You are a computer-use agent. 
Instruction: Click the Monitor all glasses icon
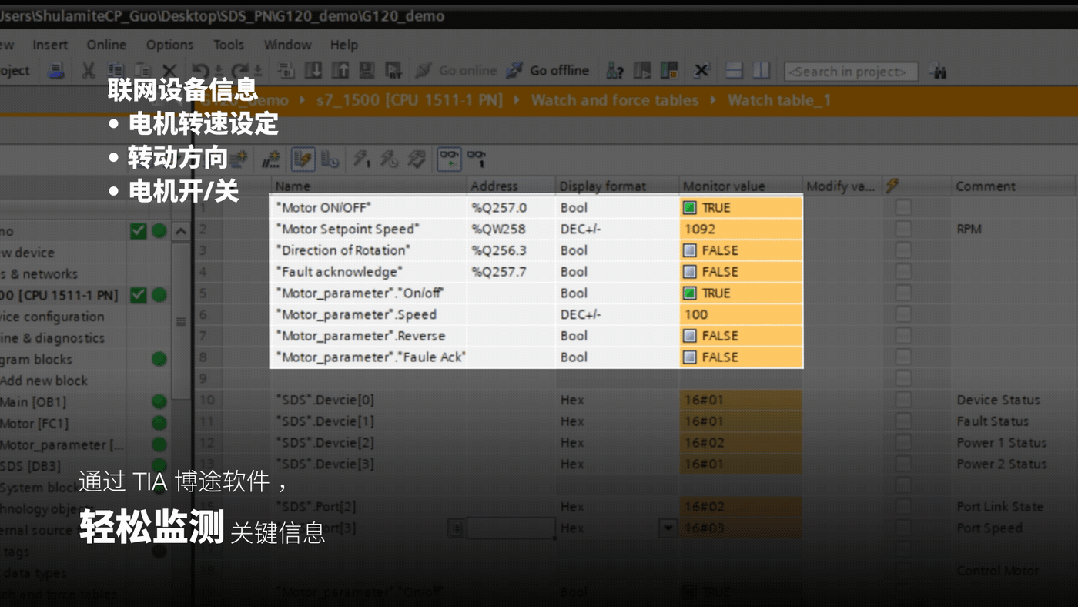pyautogui.click(x=450, y=158)
